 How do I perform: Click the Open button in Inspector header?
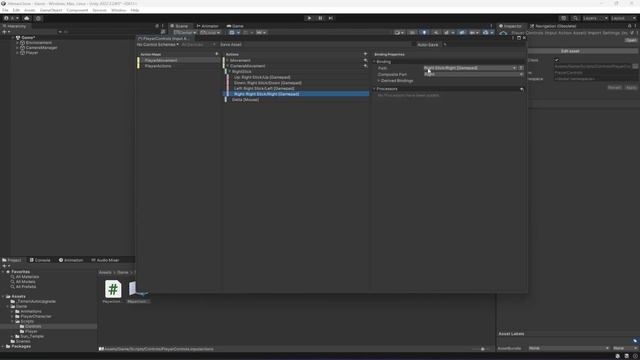point(631,40)
